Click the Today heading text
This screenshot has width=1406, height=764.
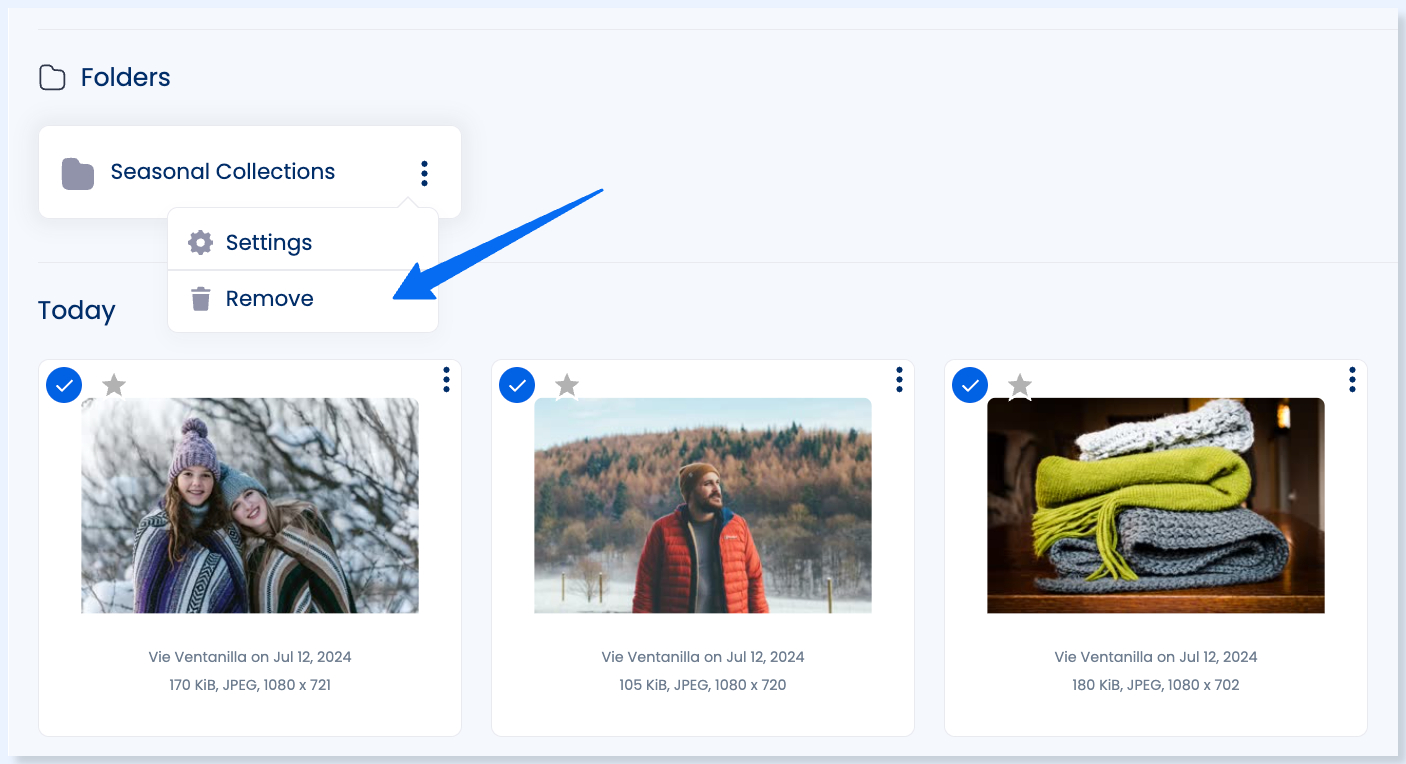77,310
